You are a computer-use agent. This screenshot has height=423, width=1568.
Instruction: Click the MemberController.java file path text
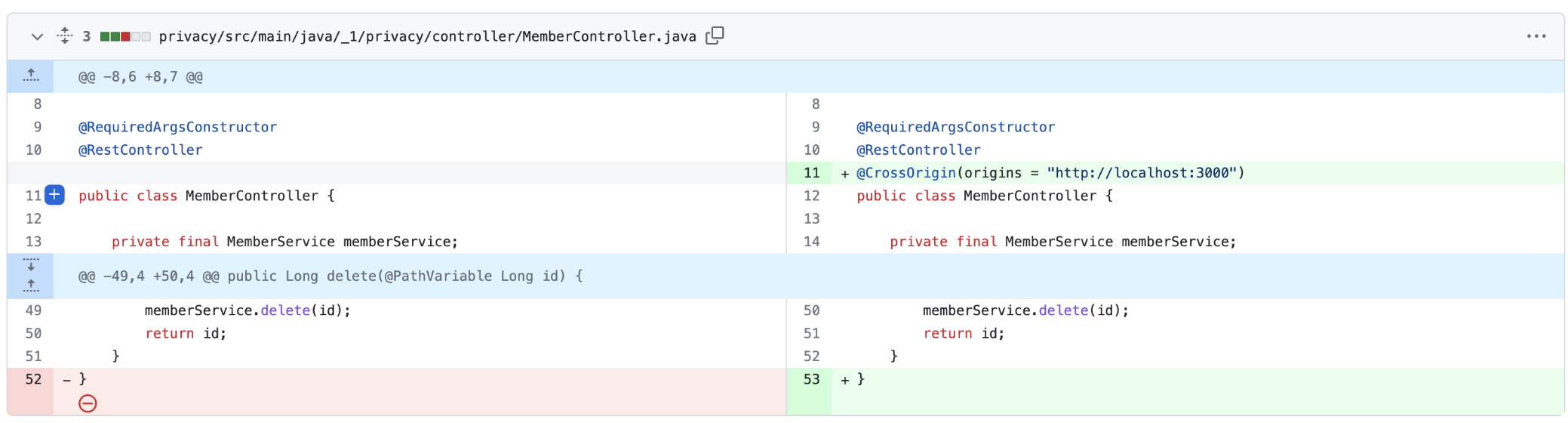tap(427, 36)
